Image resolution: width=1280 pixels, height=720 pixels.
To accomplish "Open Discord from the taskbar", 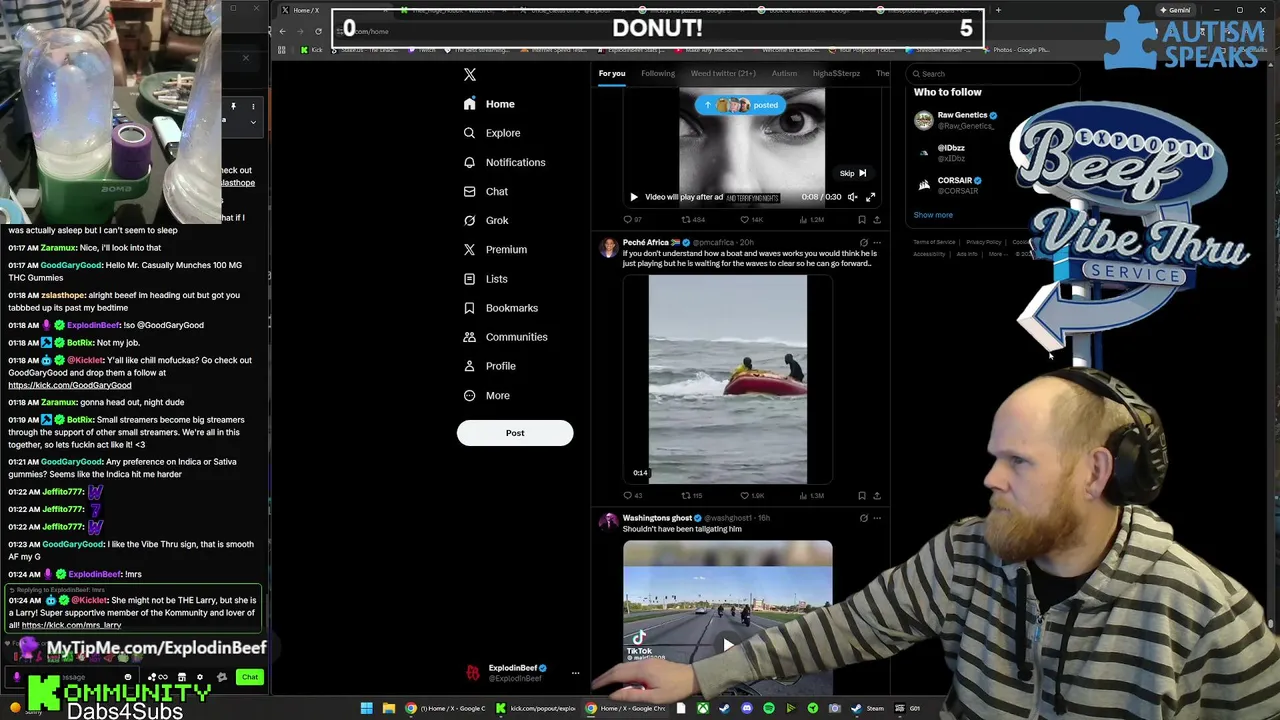I will click(x=747, y=708).
